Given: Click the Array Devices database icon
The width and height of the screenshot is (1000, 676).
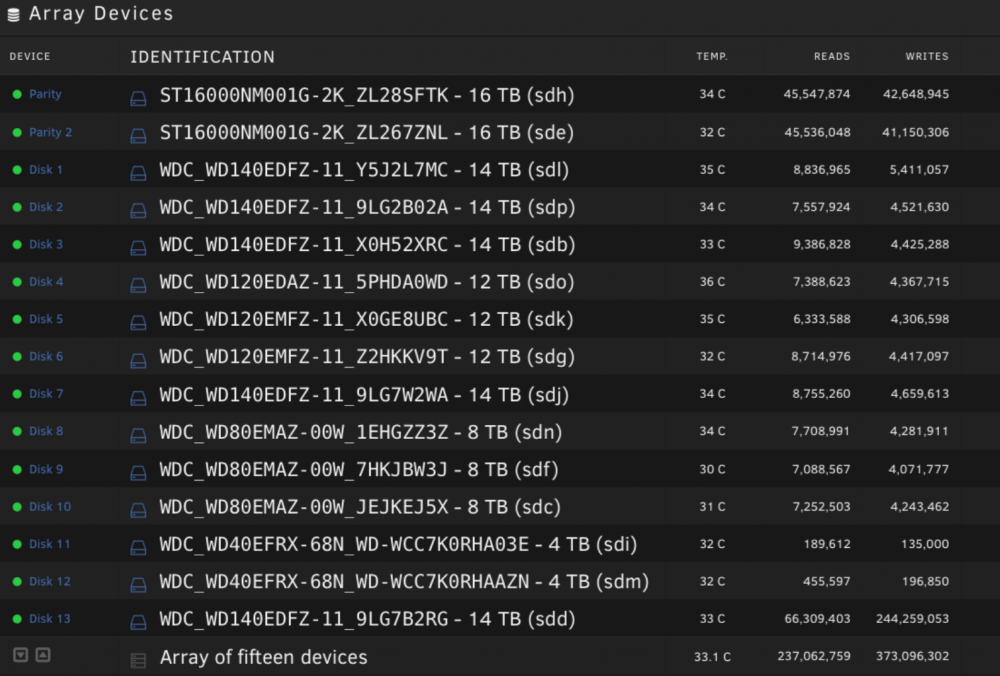Looking at the screenshot, I should (x=13, y=15).
